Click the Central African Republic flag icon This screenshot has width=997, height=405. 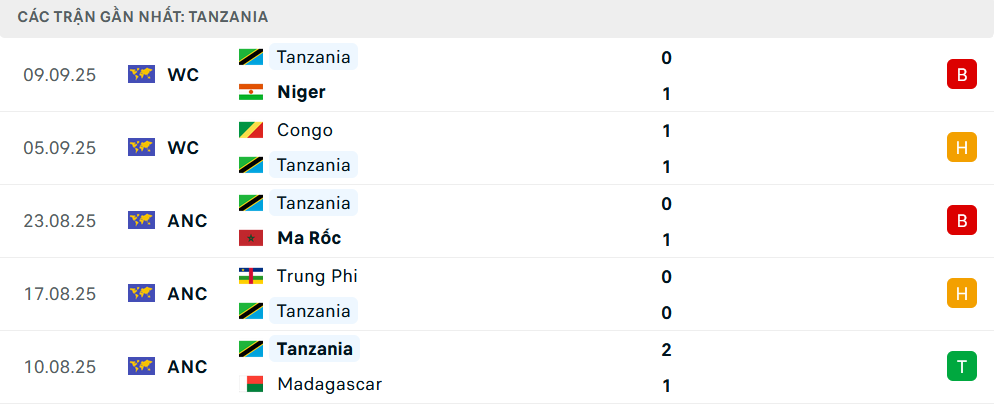pos(250,276)
